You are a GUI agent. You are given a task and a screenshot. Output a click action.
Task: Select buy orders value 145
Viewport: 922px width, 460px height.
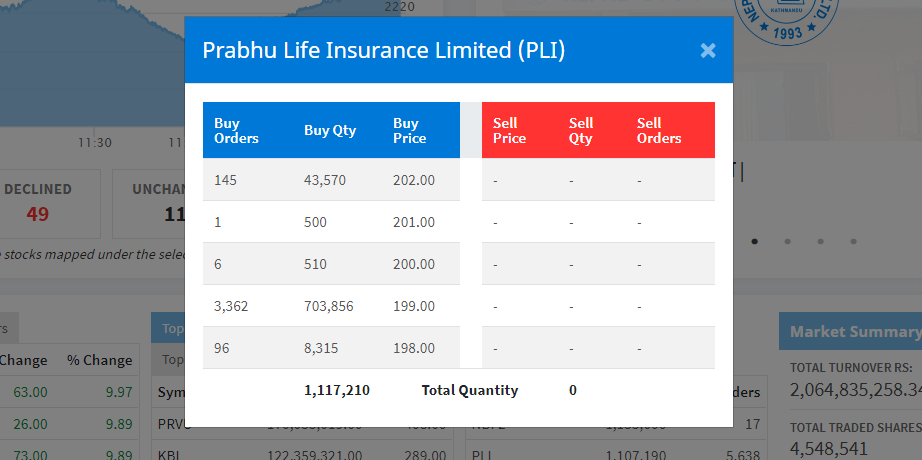coord(225,180)
